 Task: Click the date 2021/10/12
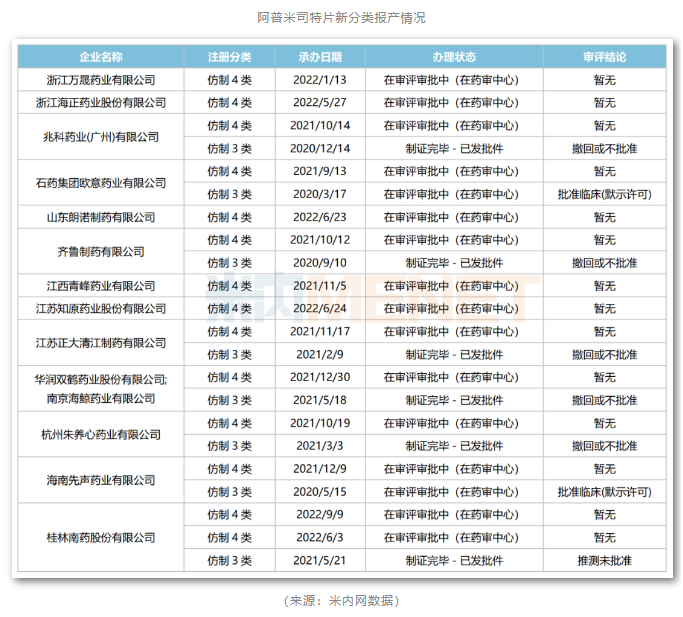pos(320,240)
